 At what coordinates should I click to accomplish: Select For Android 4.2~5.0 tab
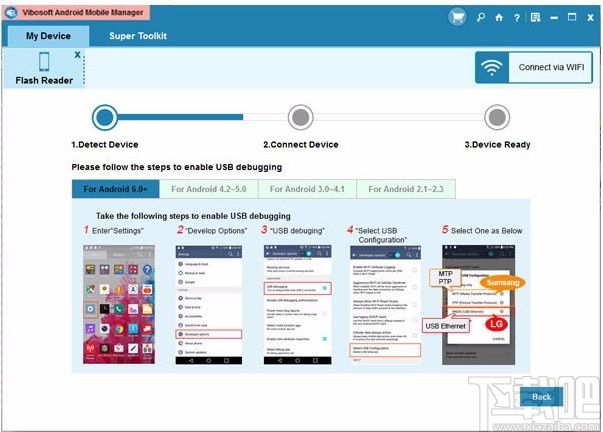tap(209, 189)
